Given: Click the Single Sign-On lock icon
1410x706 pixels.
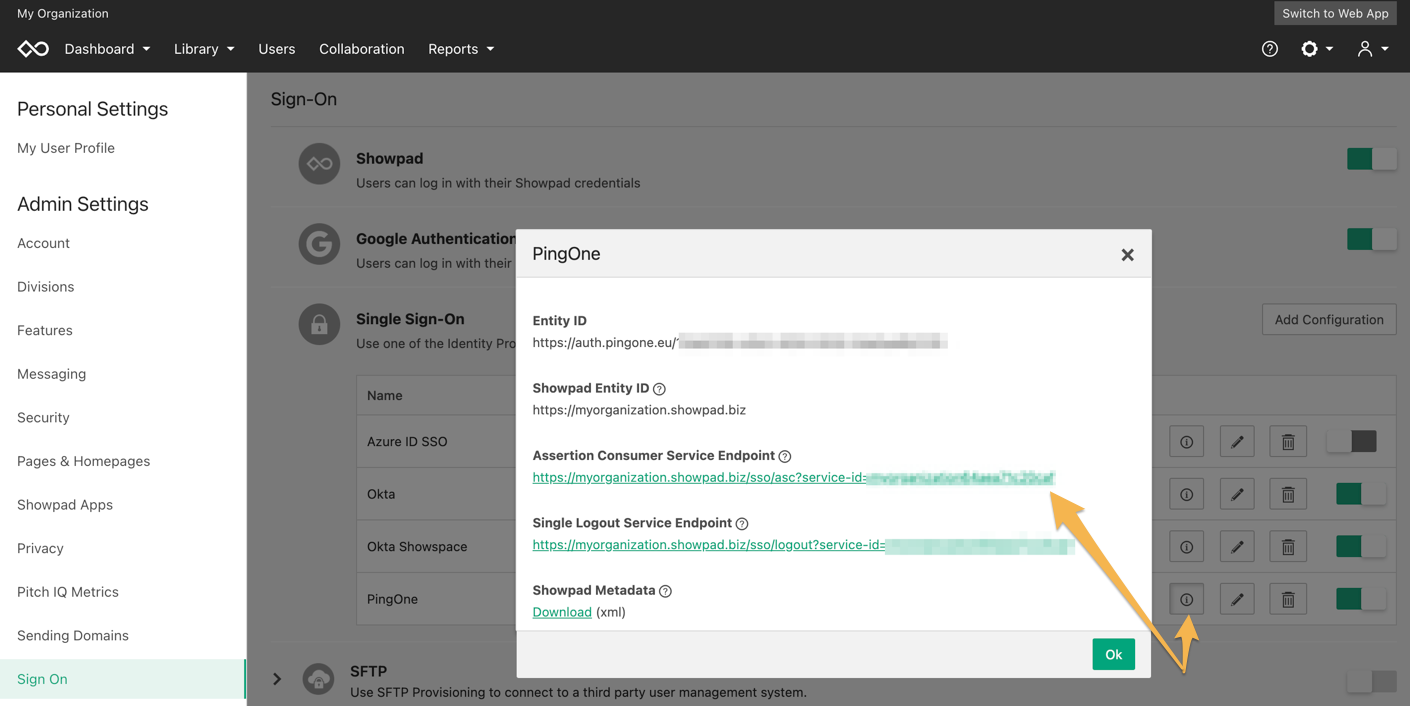Looking at the screenshot, I should coord(319,325).
